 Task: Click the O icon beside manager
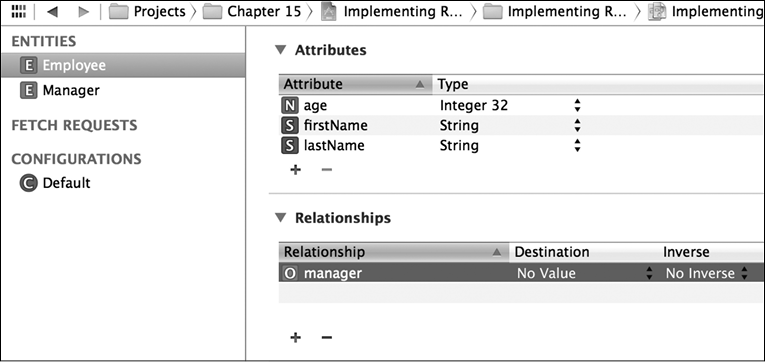pyautogui.click(x=290, y=273)
